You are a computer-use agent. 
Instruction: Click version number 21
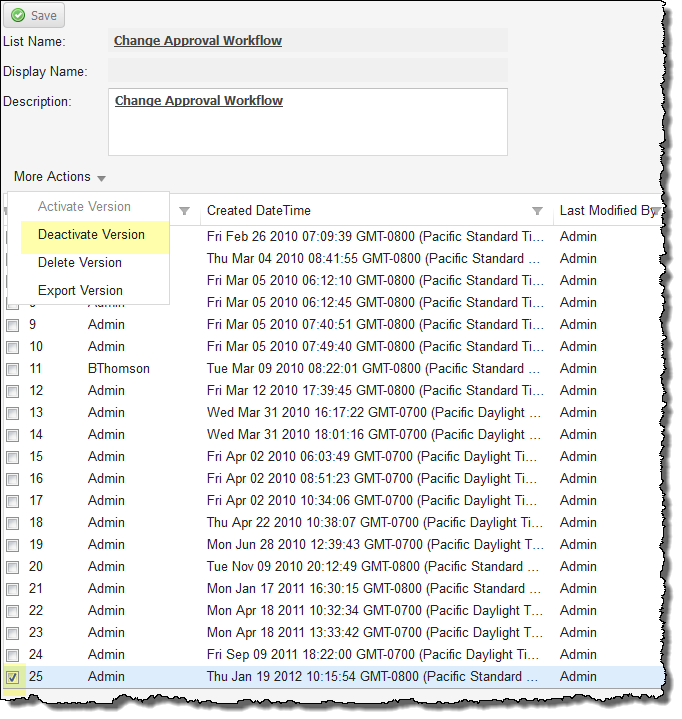36,589
